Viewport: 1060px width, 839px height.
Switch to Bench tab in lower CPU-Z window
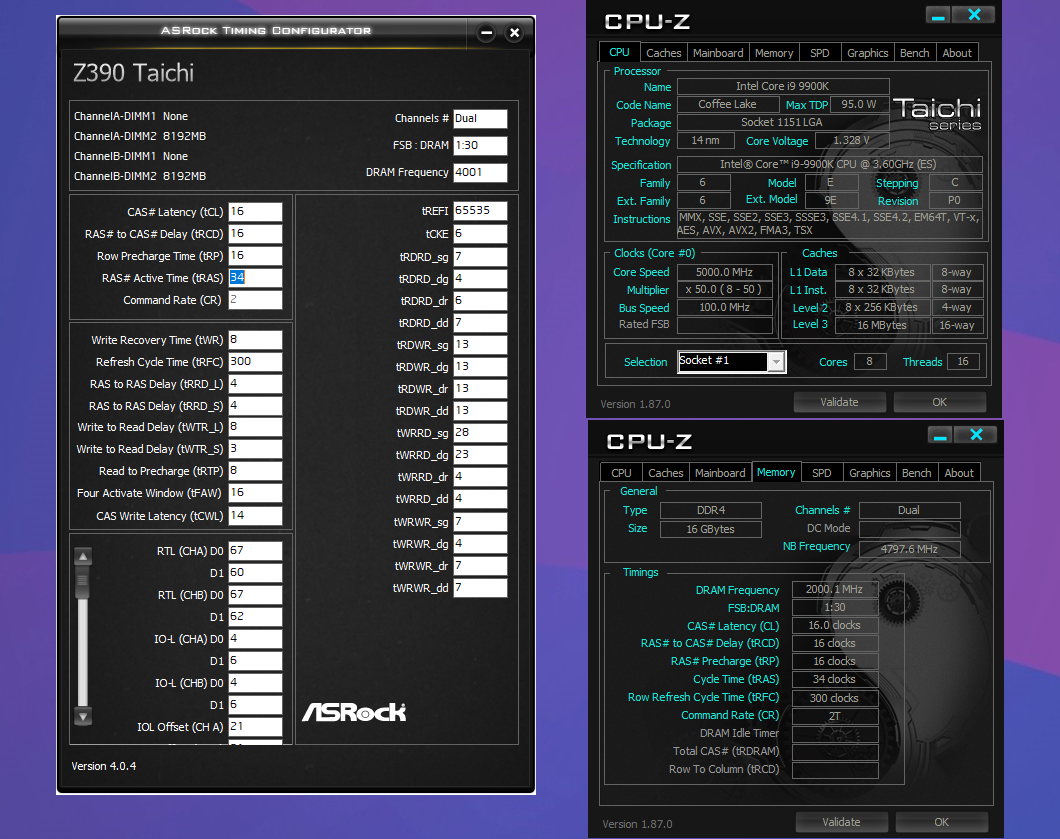(x=917, y=473)
